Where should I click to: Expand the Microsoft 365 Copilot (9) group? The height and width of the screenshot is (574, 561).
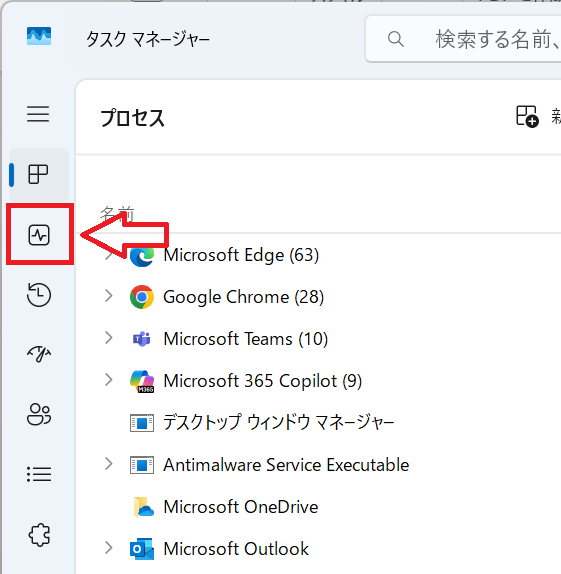pos(108,380)
